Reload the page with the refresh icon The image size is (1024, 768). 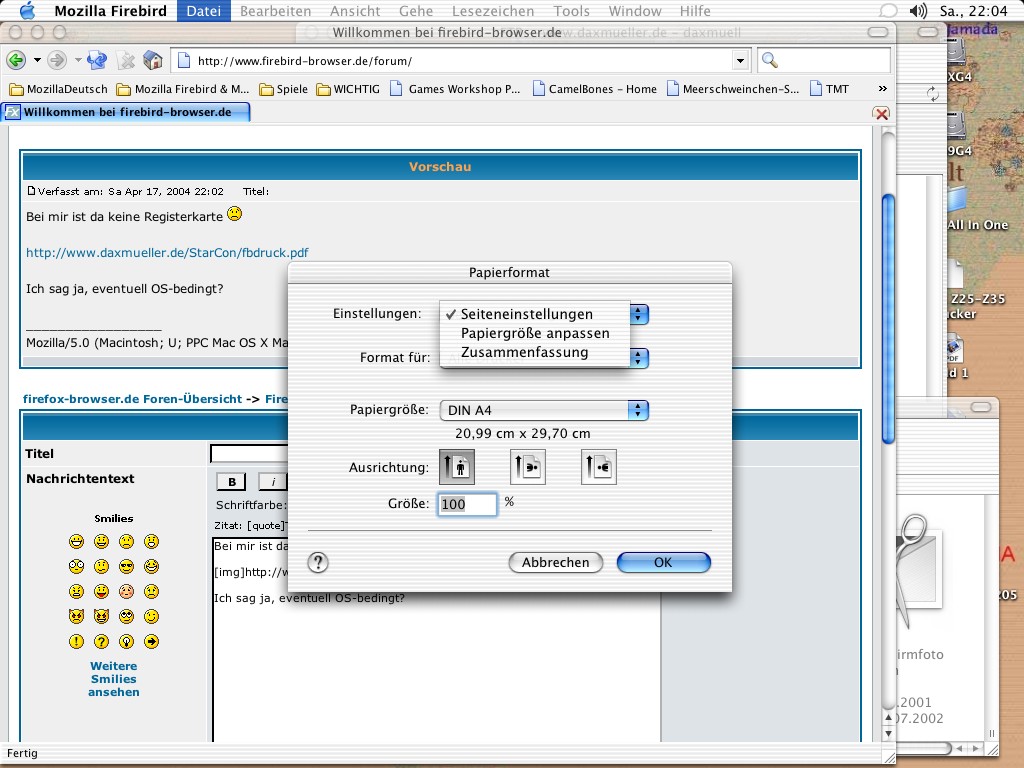97,61
